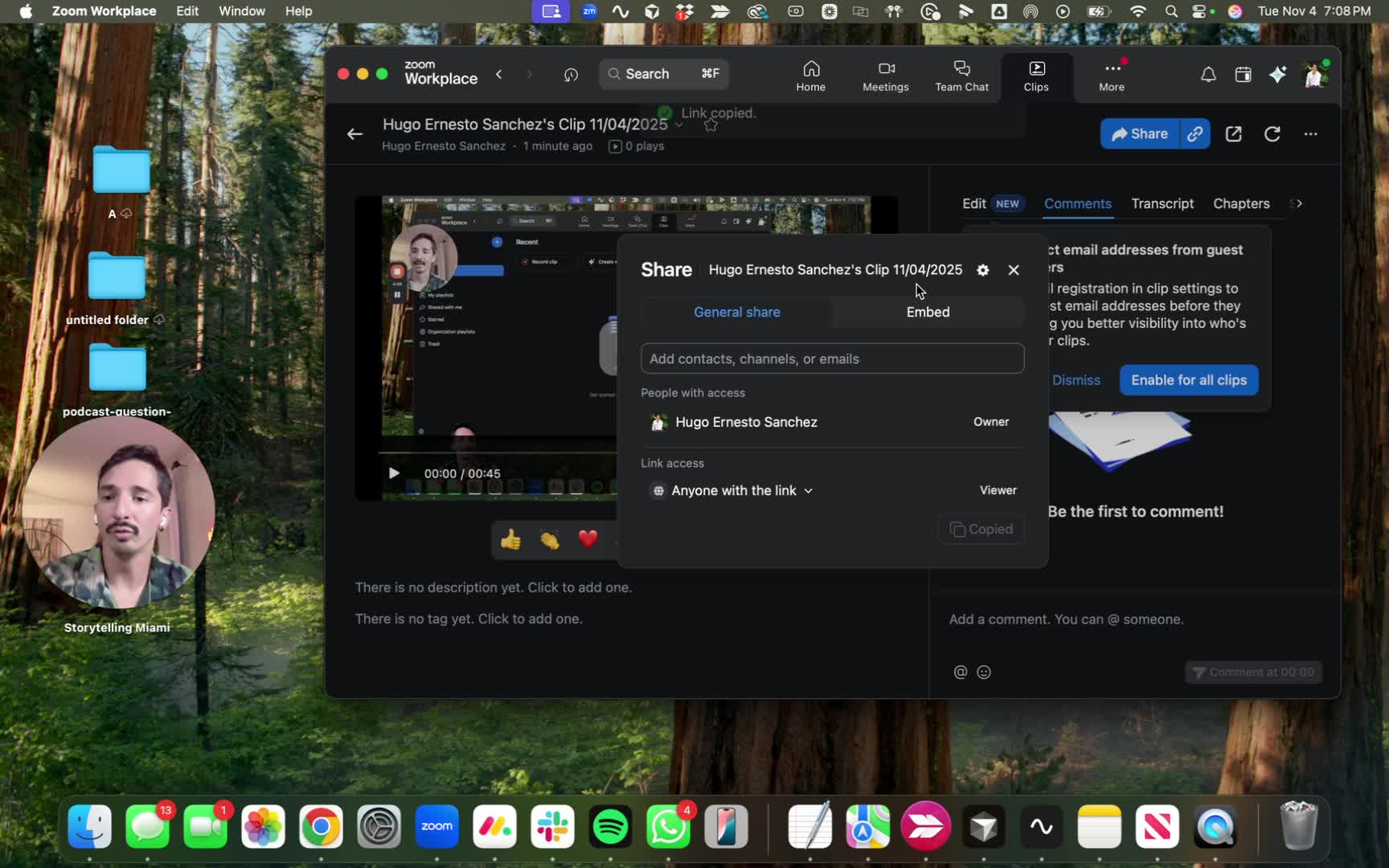Open clip in external window icon
Image resolution: width=1389 pixels, height=868 pixels.
tap(1234, 134)
